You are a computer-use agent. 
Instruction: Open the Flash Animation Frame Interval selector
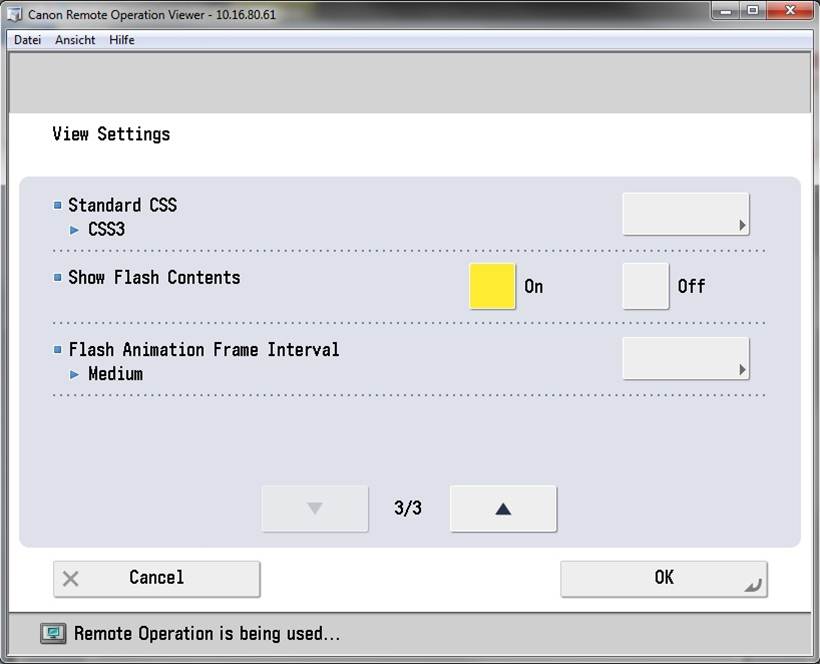685,358
